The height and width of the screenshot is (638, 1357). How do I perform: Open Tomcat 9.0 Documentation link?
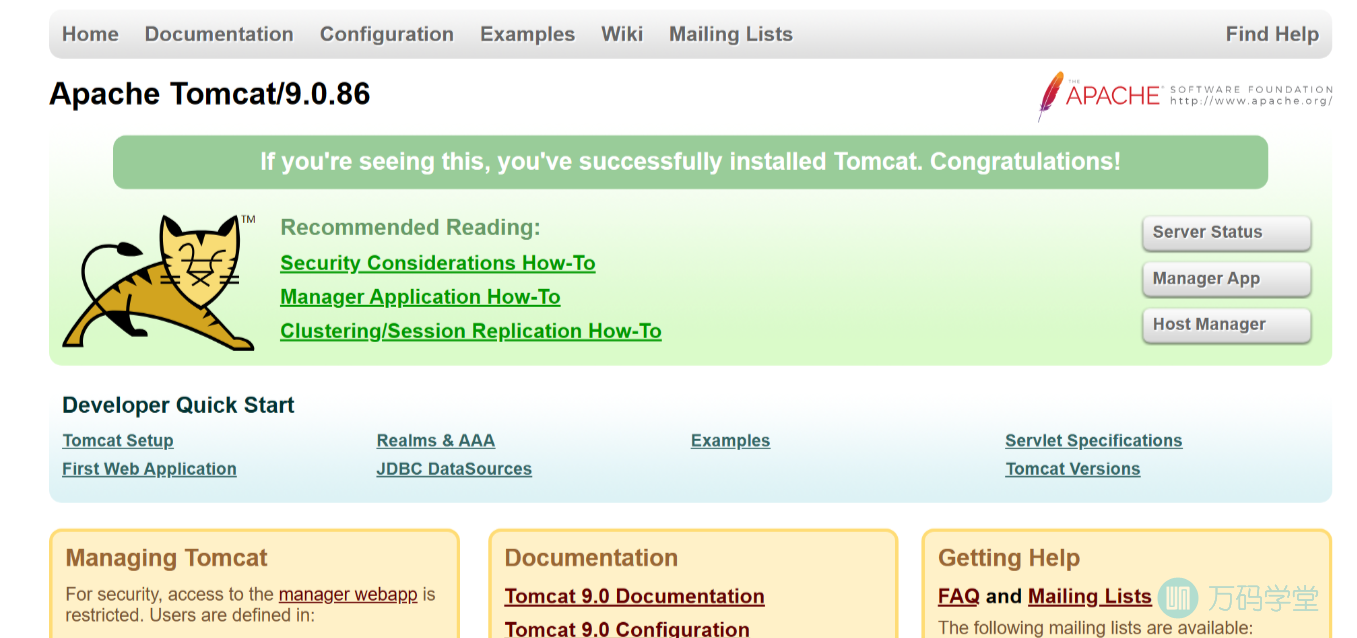click(635, 596)
